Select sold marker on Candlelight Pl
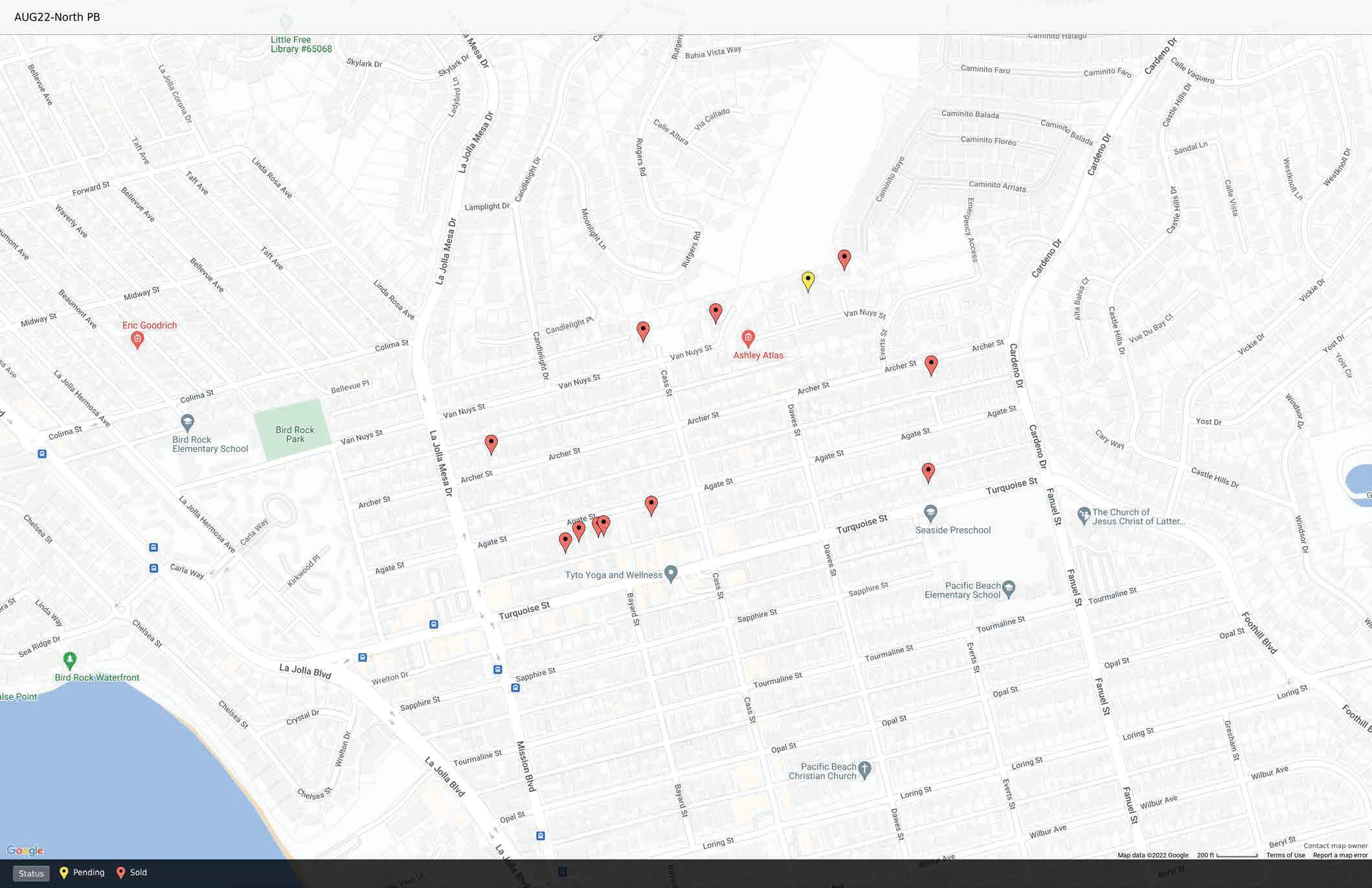 coord(643,331)
